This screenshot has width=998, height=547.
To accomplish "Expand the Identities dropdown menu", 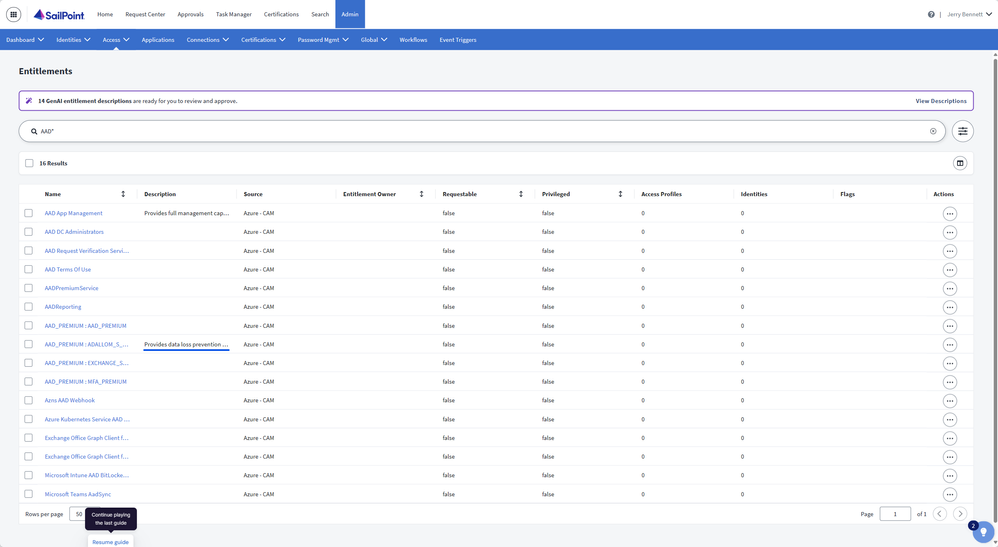I will [73, 39].
